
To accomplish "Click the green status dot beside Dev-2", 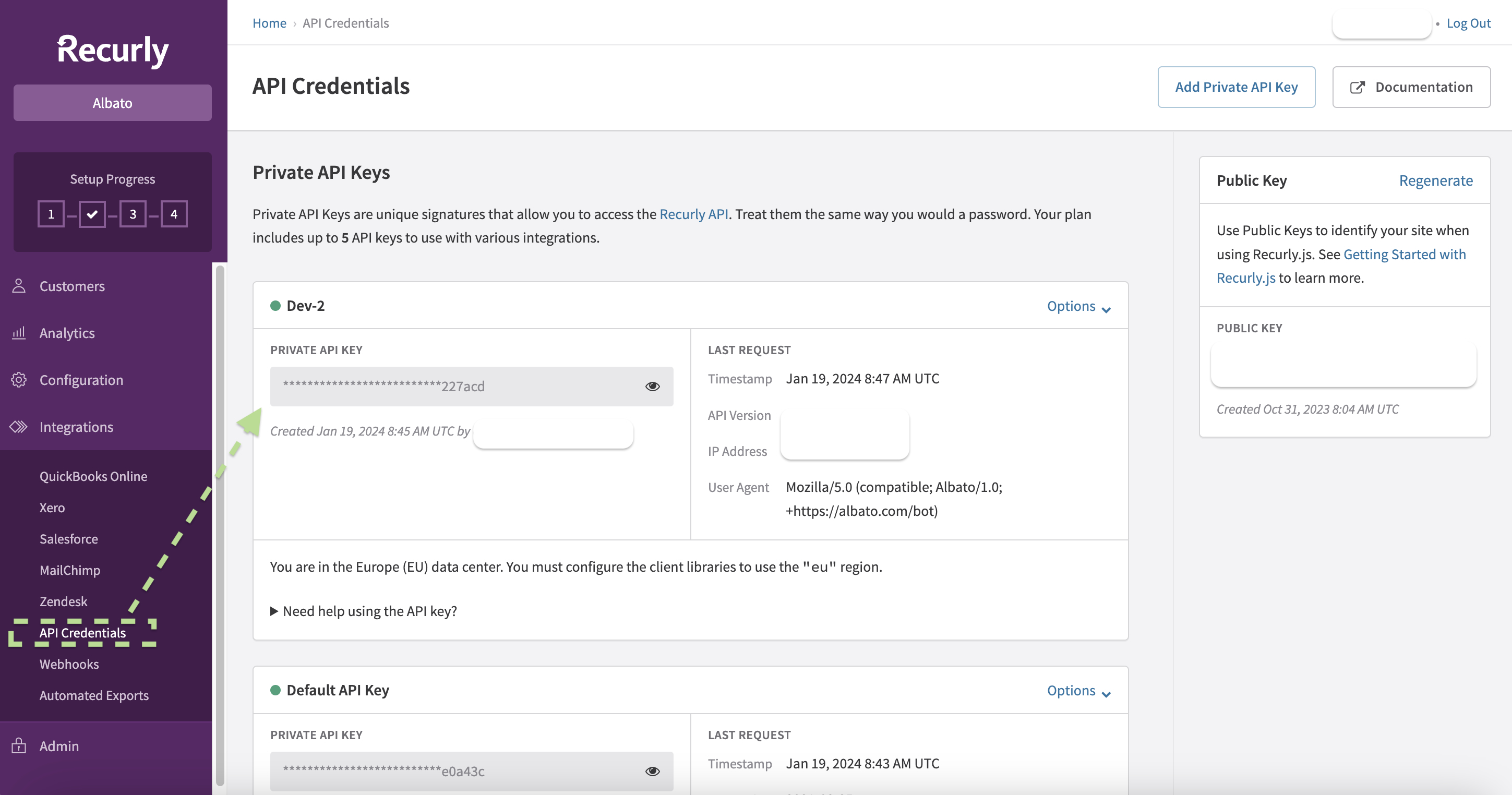I will [x=275, y=306].
